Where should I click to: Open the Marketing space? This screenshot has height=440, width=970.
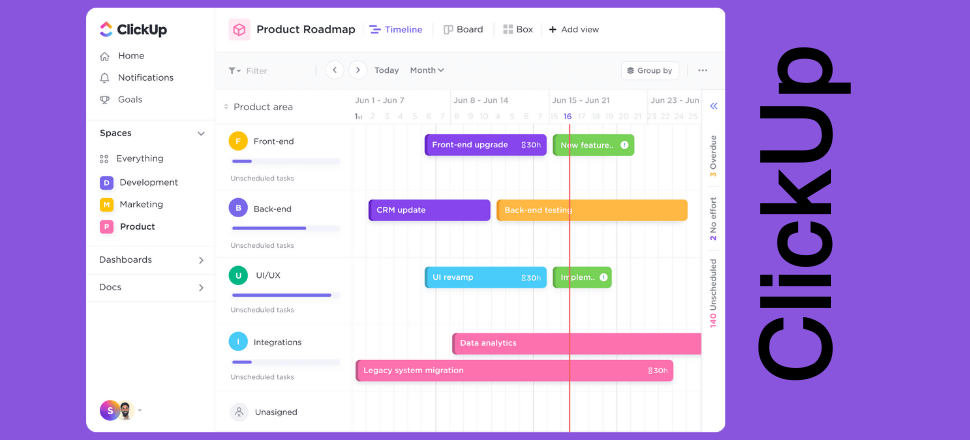coord(131,204)
